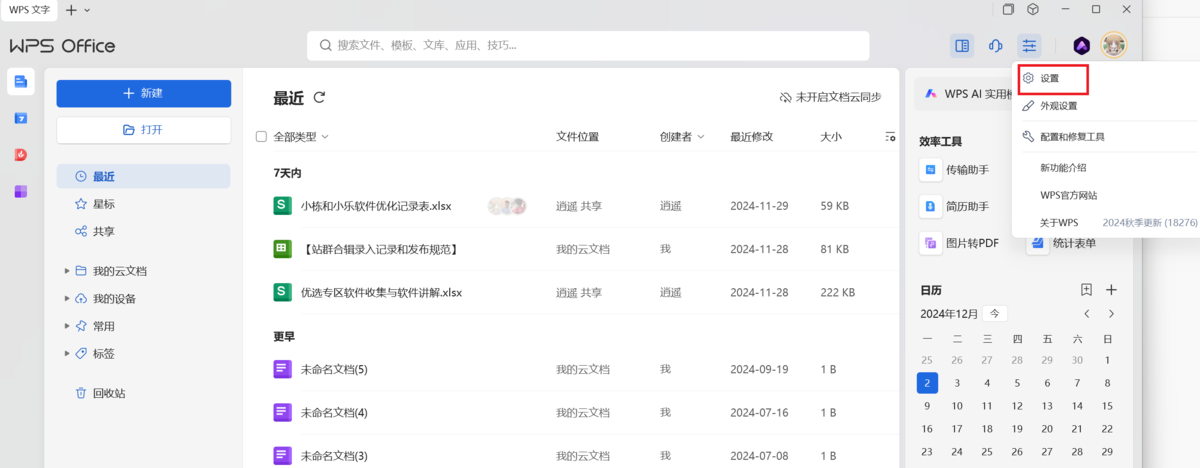Open the tab list dropdown arrow
This screenshot has height=468, width=1200.
87,10
